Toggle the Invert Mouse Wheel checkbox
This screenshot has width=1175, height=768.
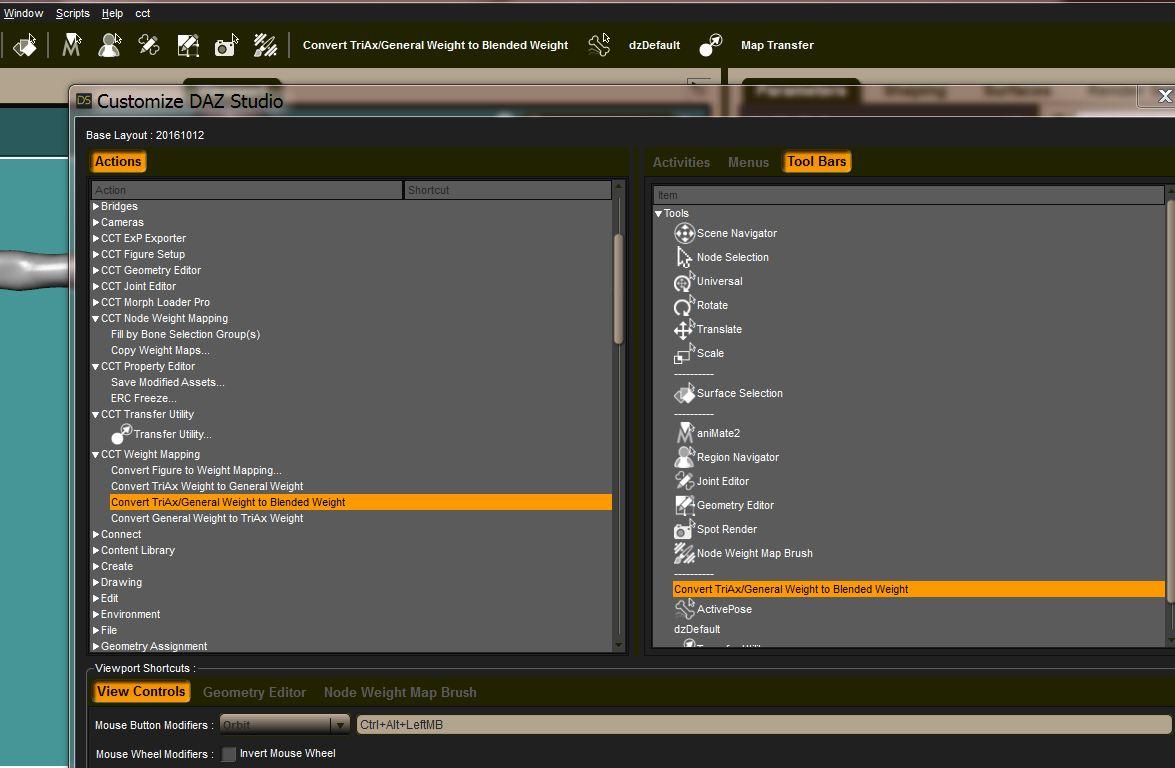229,754
